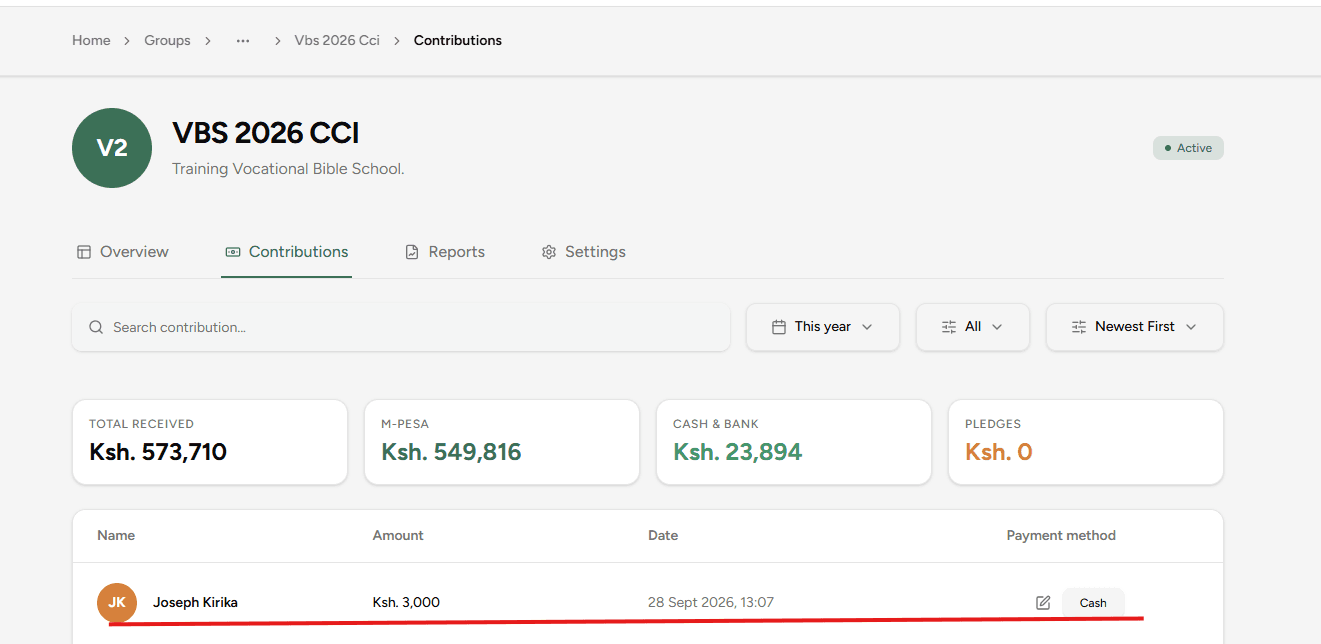Viewport: 1321px width, 644px height.
Task: Click the magnifier icon in search box
Action: pos(96,327)
